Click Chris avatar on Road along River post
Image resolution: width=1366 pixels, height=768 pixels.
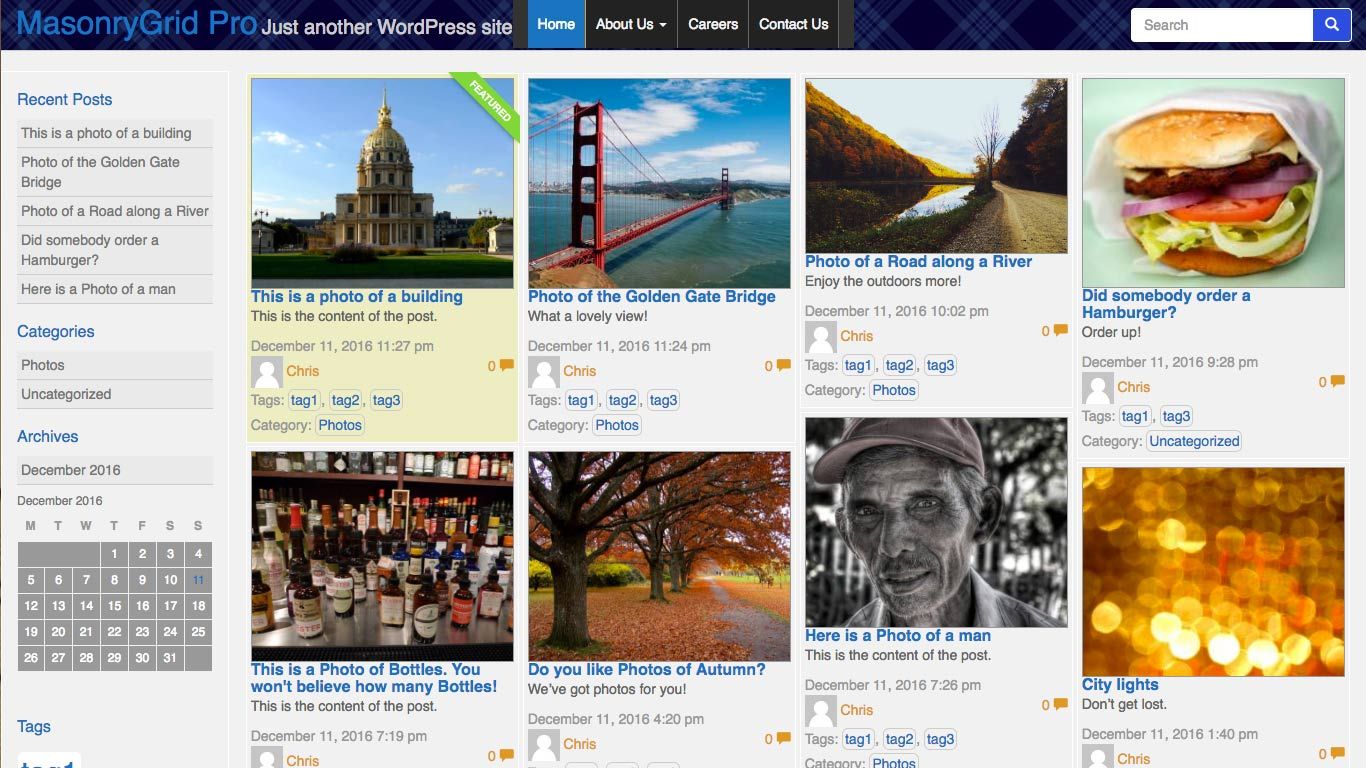821,337
